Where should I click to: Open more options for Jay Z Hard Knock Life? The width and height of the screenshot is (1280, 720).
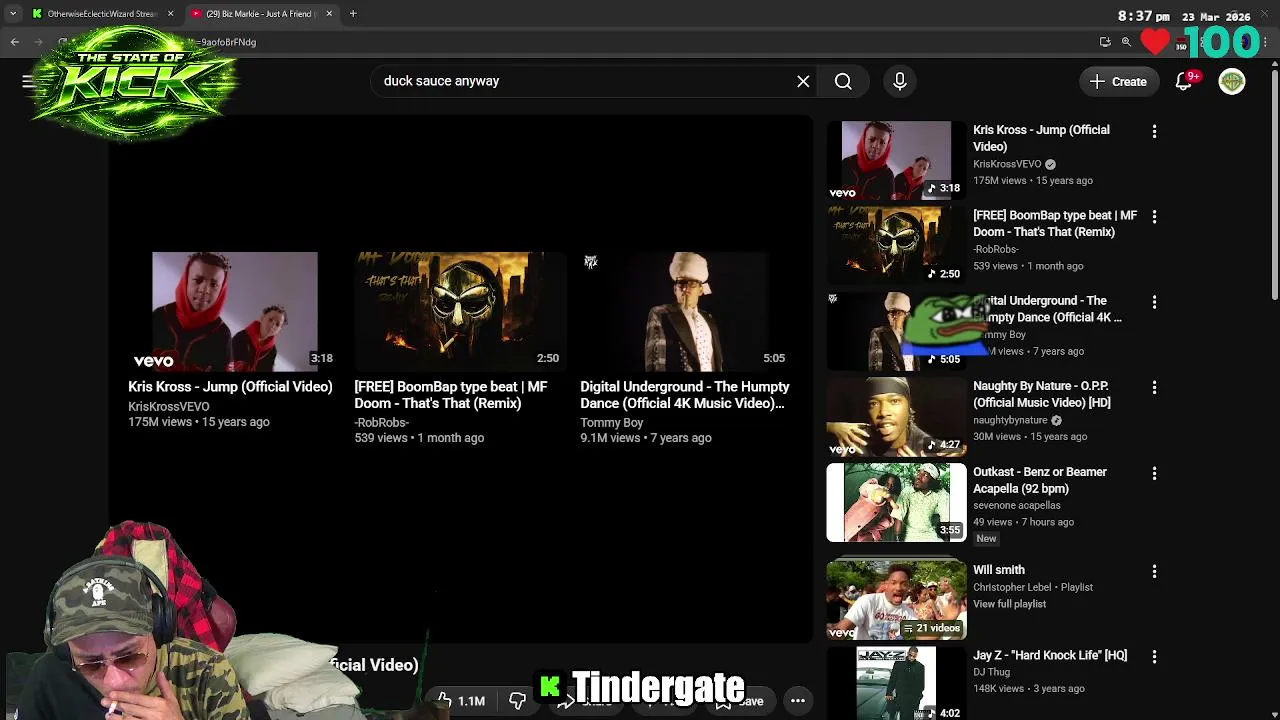[1154, 657]
